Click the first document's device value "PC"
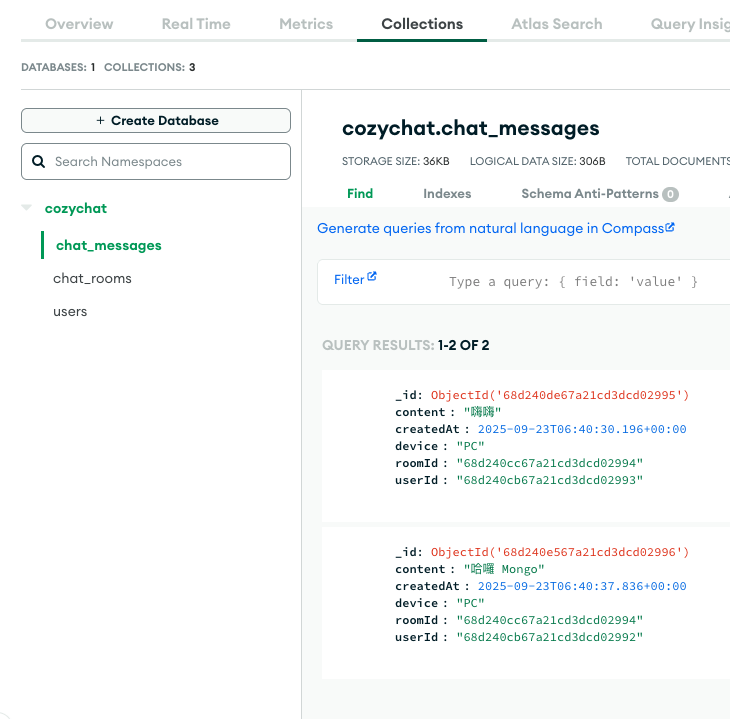The image size is (730, 719). coord(470,446)
